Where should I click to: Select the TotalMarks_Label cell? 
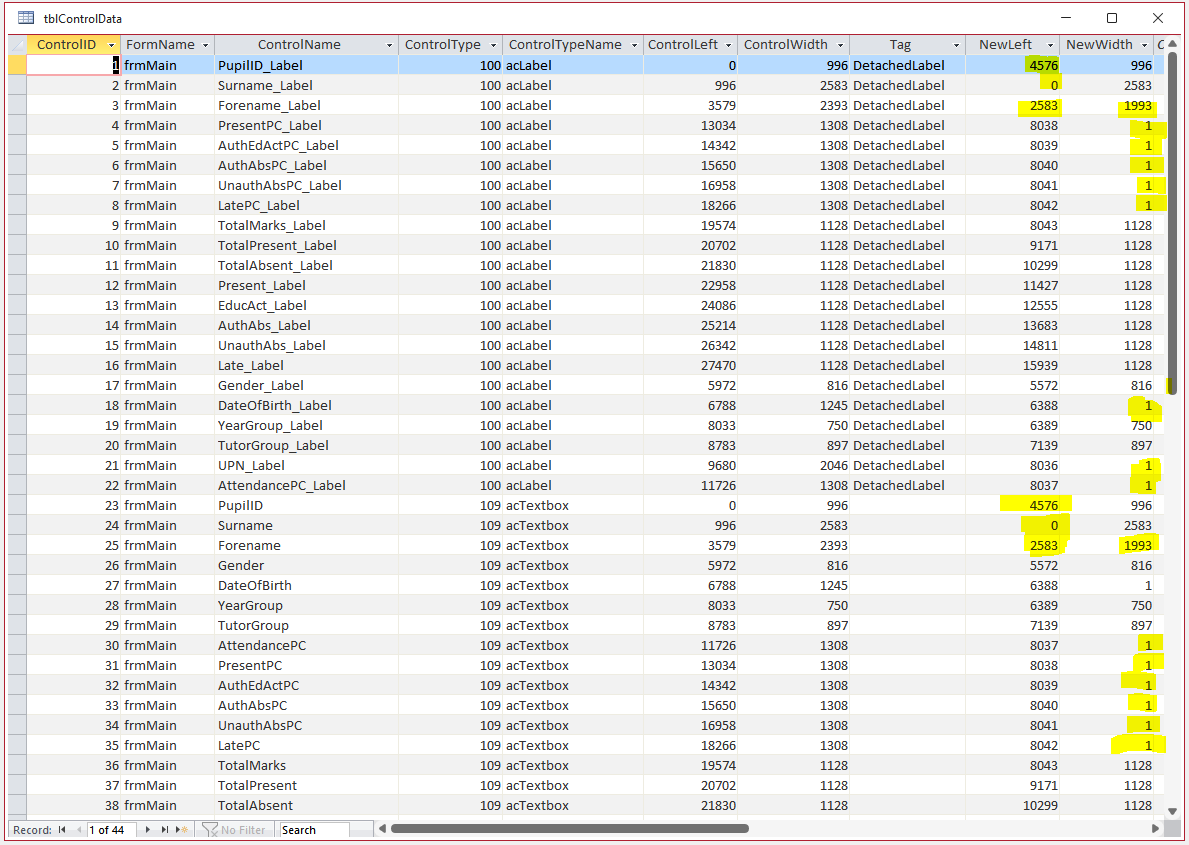point(306,225)
